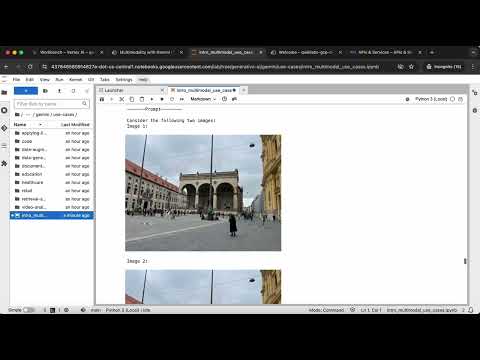Image resolution: width=480 pixels, height=360 pixels.
Task: Open the retrieval-a… folder
Action: point(52,199)
